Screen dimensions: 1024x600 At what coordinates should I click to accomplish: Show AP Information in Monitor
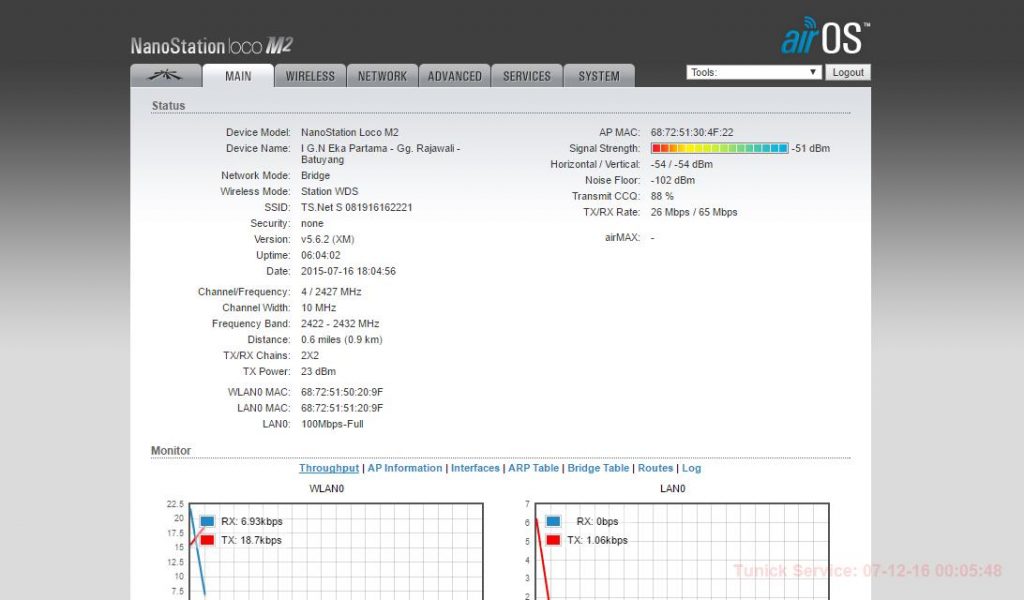pyautogui.click(x=405, y=468)
